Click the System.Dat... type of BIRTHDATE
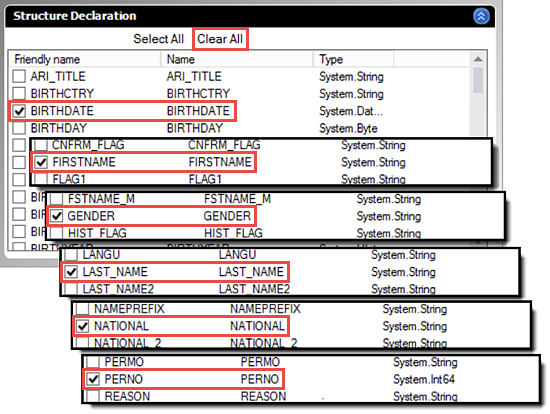Viewport: 550px width, 414px height. (351, 111)
